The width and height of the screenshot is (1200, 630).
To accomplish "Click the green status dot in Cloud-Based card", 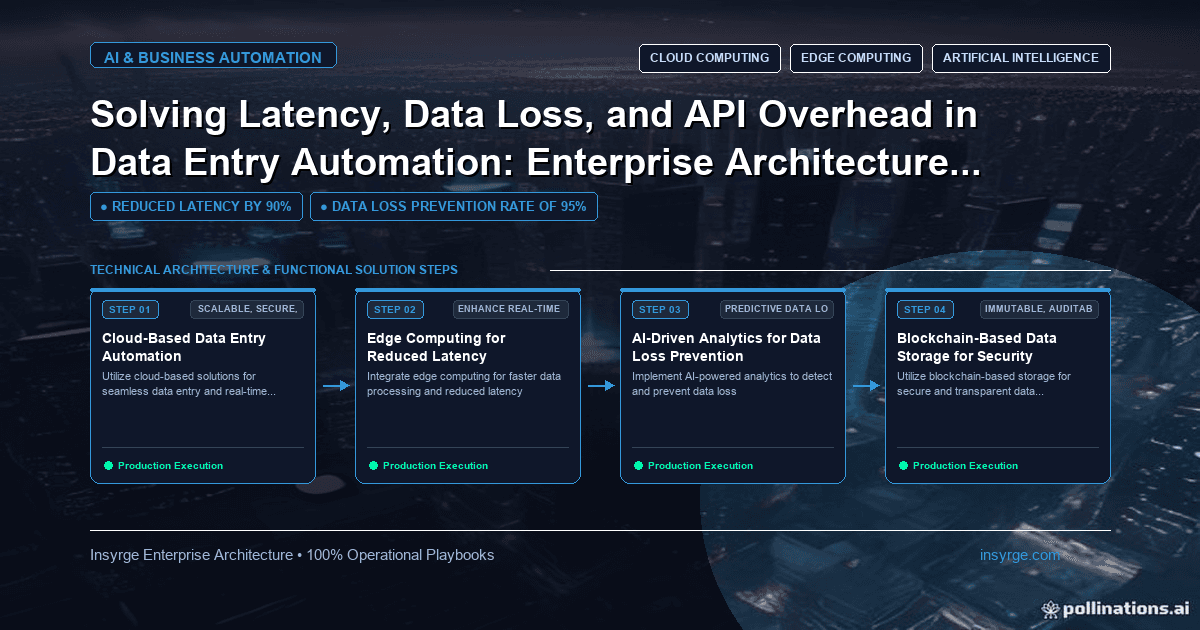I will coord(108,465).
